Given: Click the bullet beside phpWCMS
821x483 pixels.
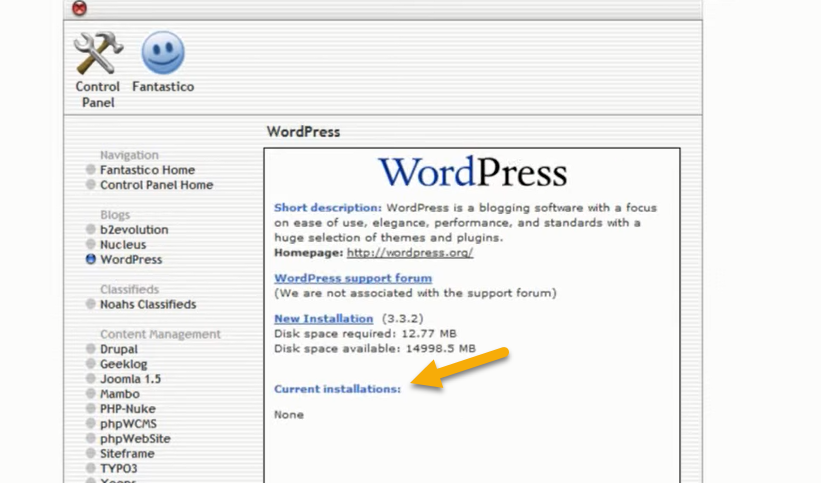Looking at the screenshot, I should coord(91,423).
